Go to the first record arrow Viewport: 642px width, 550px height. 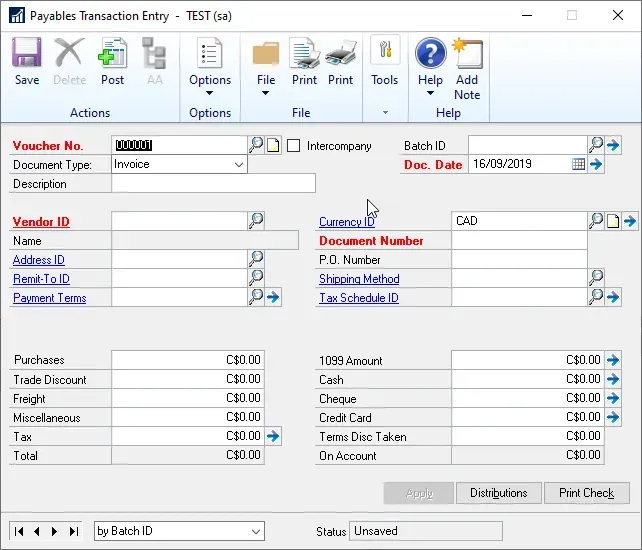tap(19, 531)
